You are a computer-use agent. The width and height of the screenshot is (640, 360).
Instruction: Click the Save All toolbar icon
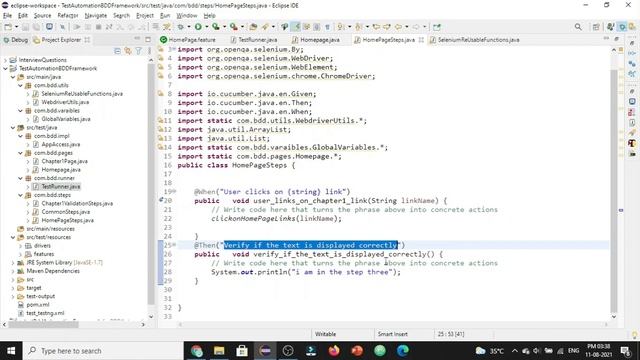click(36, 27)
